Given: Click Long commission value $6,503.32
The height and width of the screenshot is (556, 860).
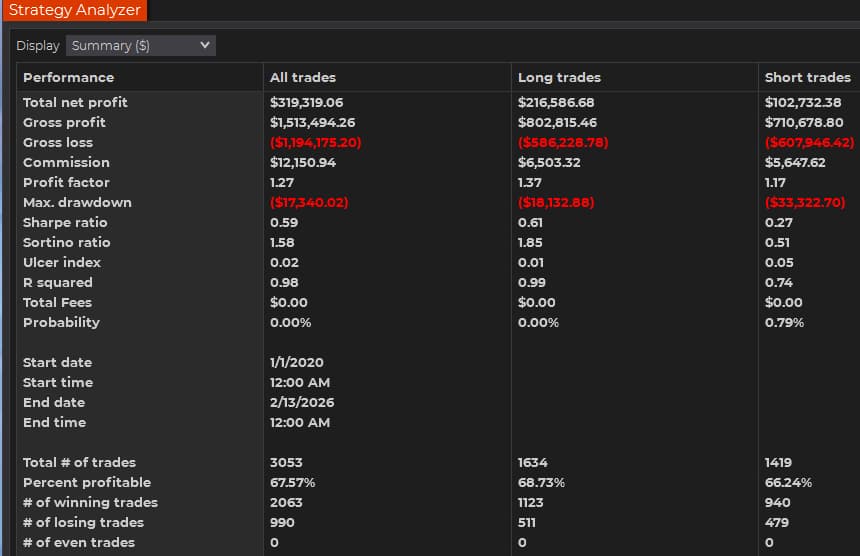Looking at the screenshot, I should point(549,162).
